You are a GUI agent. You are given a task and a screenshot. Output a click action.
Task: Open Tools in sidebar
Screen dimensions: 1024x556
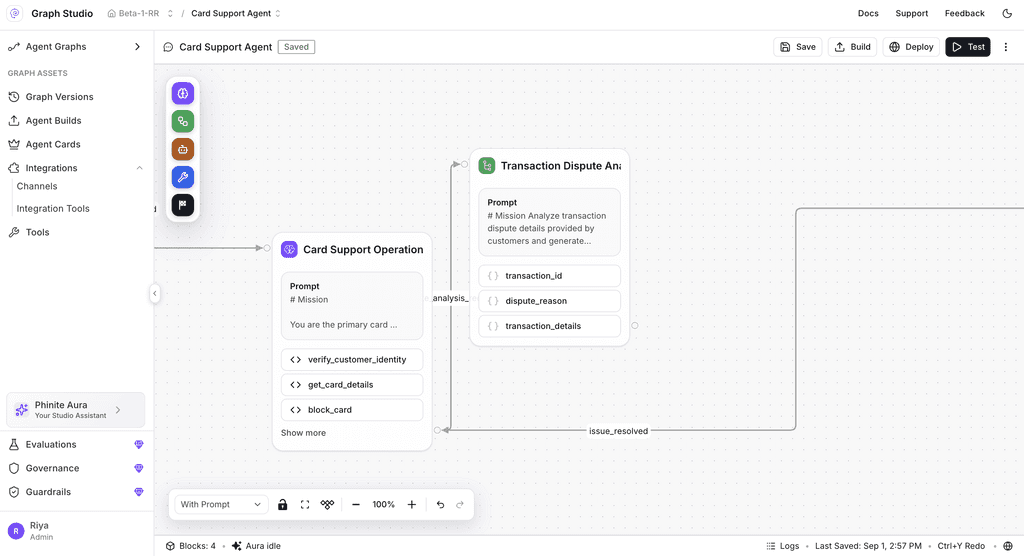(37, 232)
